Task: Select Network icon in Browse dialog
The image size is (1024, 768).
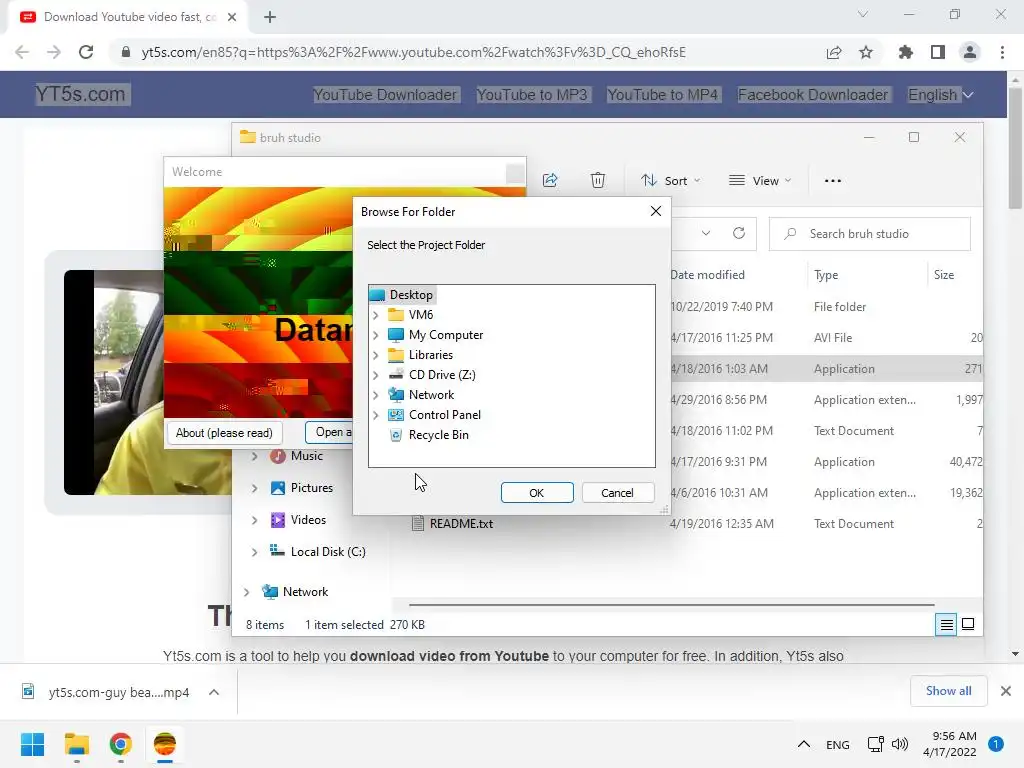Action: click(396, 395)
